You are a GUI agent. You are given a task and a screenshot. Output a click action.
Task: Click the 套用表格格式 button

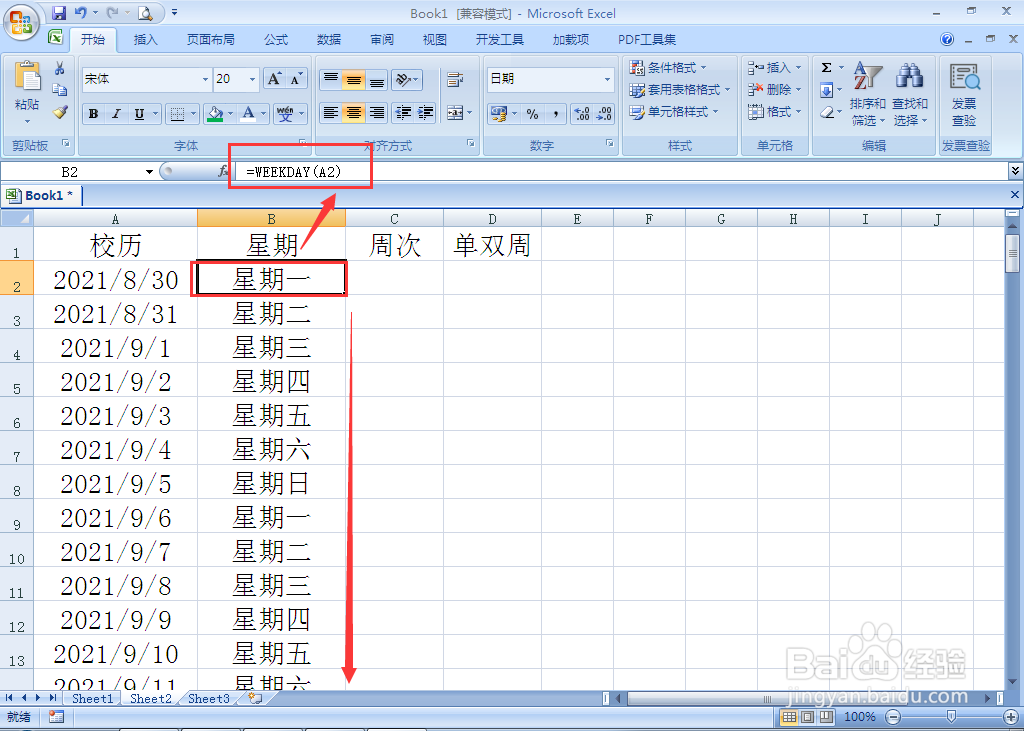coord(679,90)
